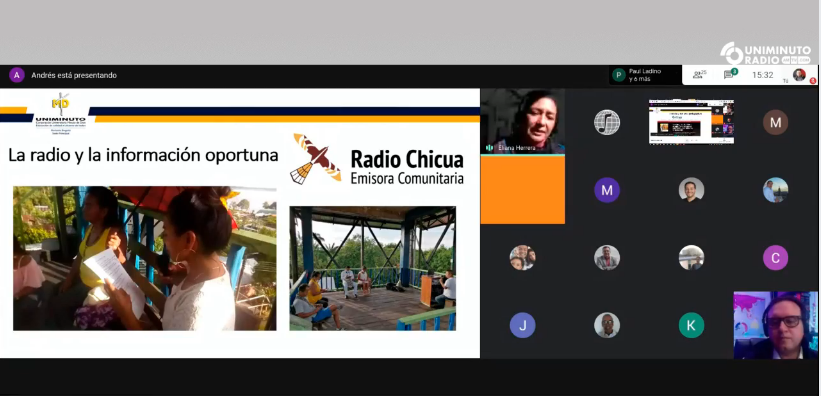823x397 pixels.
Task: Click the self-view video with headphones
Action: pyautogui.click(x=775, y=325)
